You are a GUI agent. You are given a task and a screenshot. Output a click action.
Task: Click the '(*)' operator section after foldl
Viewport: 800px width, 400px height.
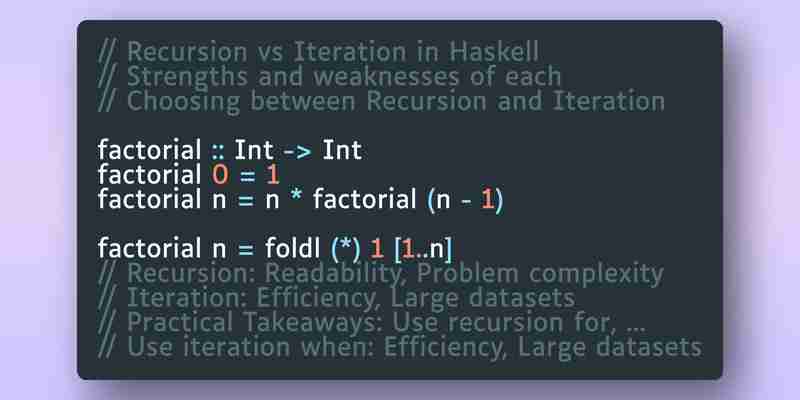[x=346, y=248]
